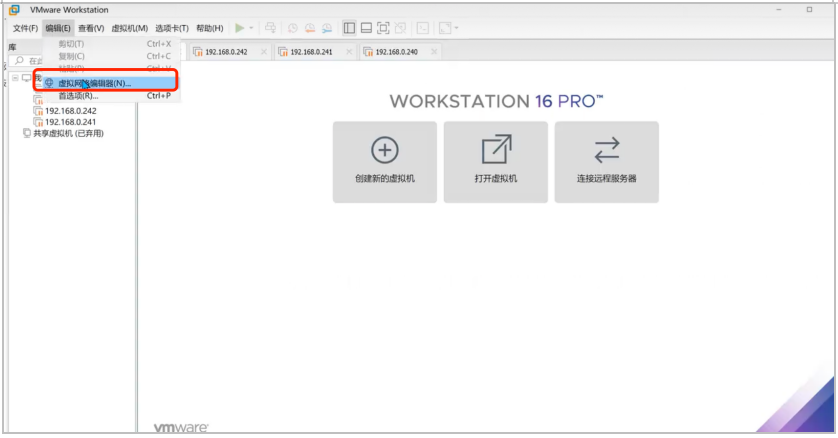Choose 首选项(R)... in the Edit menu
838x438 pixels.
pos(109,96)
